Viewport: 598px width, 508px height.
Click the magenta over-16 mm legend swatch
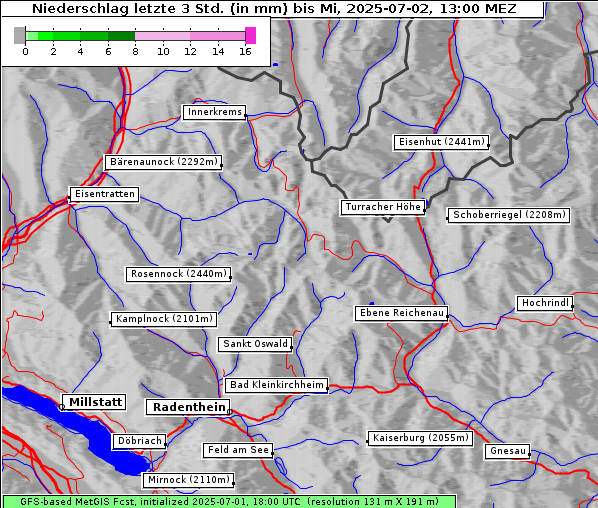(x=251, y=35)
